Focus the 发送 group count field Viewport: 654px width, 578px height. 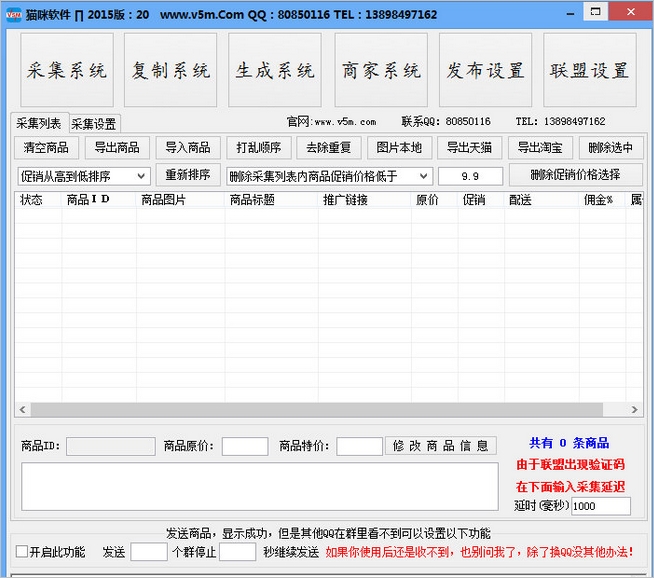tap(149, 552)
